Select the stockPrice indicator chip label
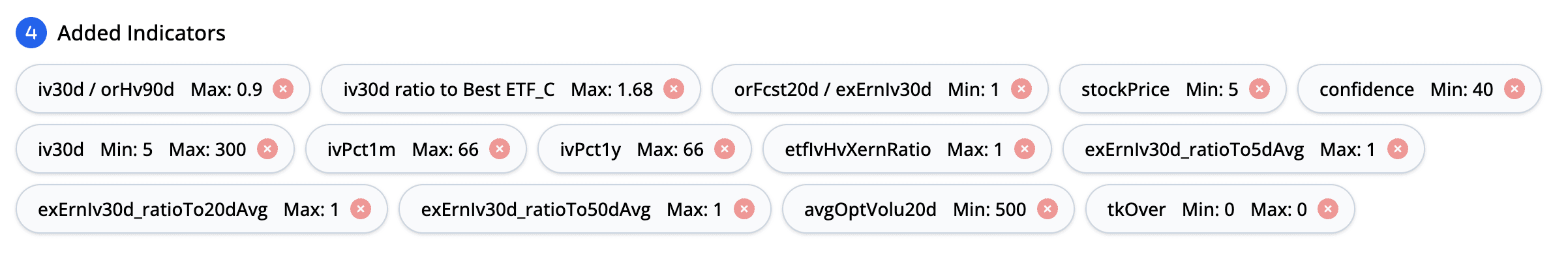Viewport: 1568px width, 261px height. coord(1125,89)
